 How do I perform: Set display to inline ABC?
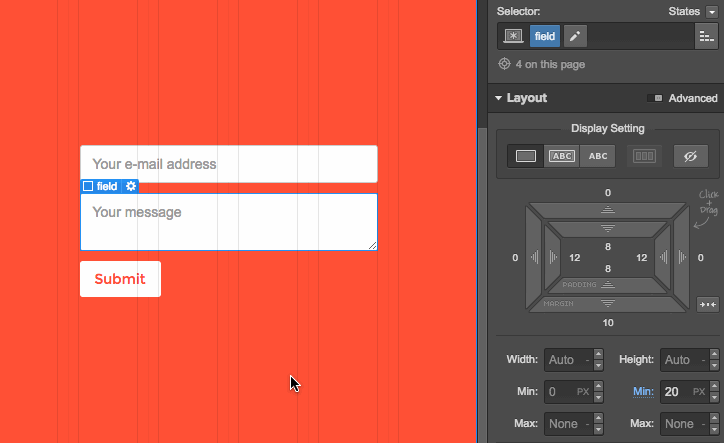point(598,156)
